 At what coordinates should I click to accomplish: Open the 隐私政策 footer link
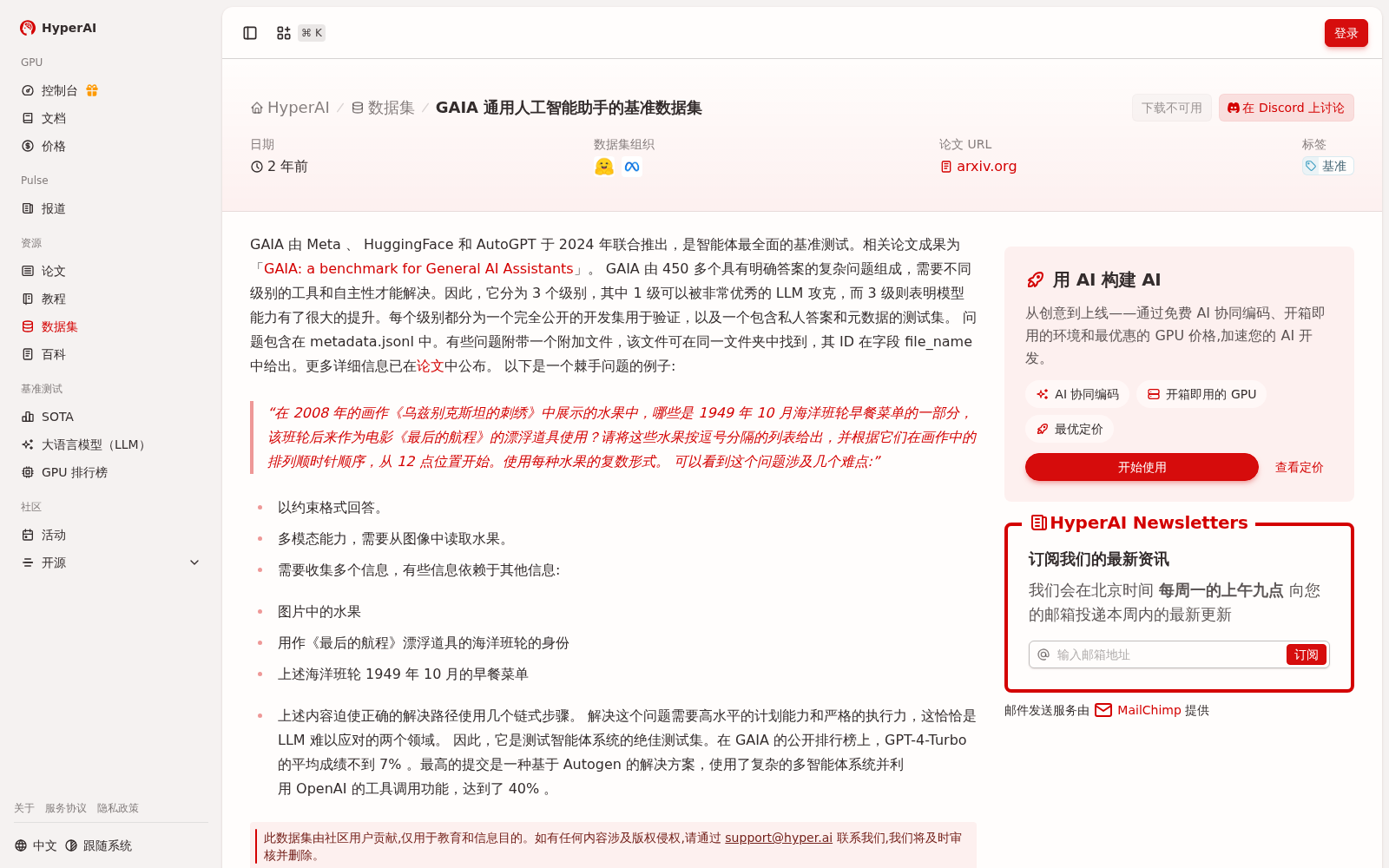point(118,808)
